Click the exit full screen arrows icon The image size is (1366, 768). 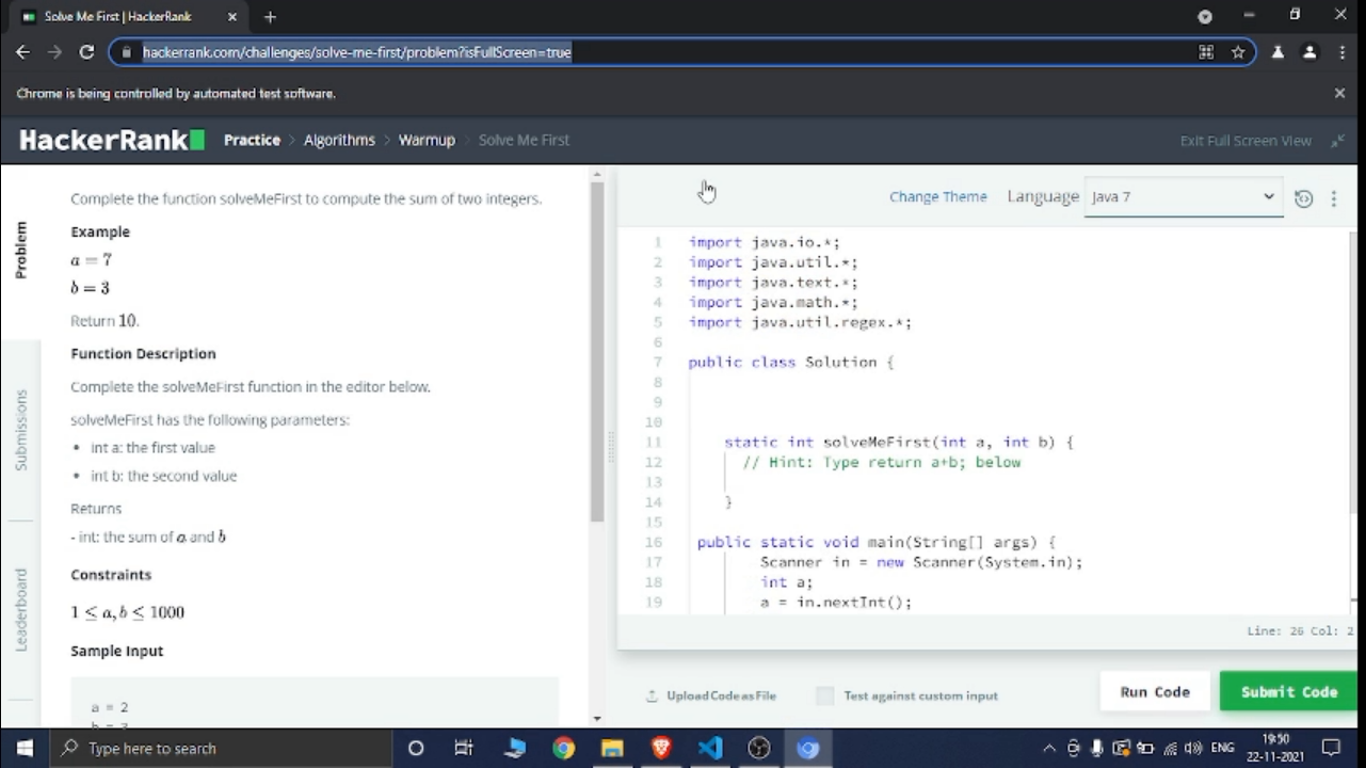point(1337,141)
